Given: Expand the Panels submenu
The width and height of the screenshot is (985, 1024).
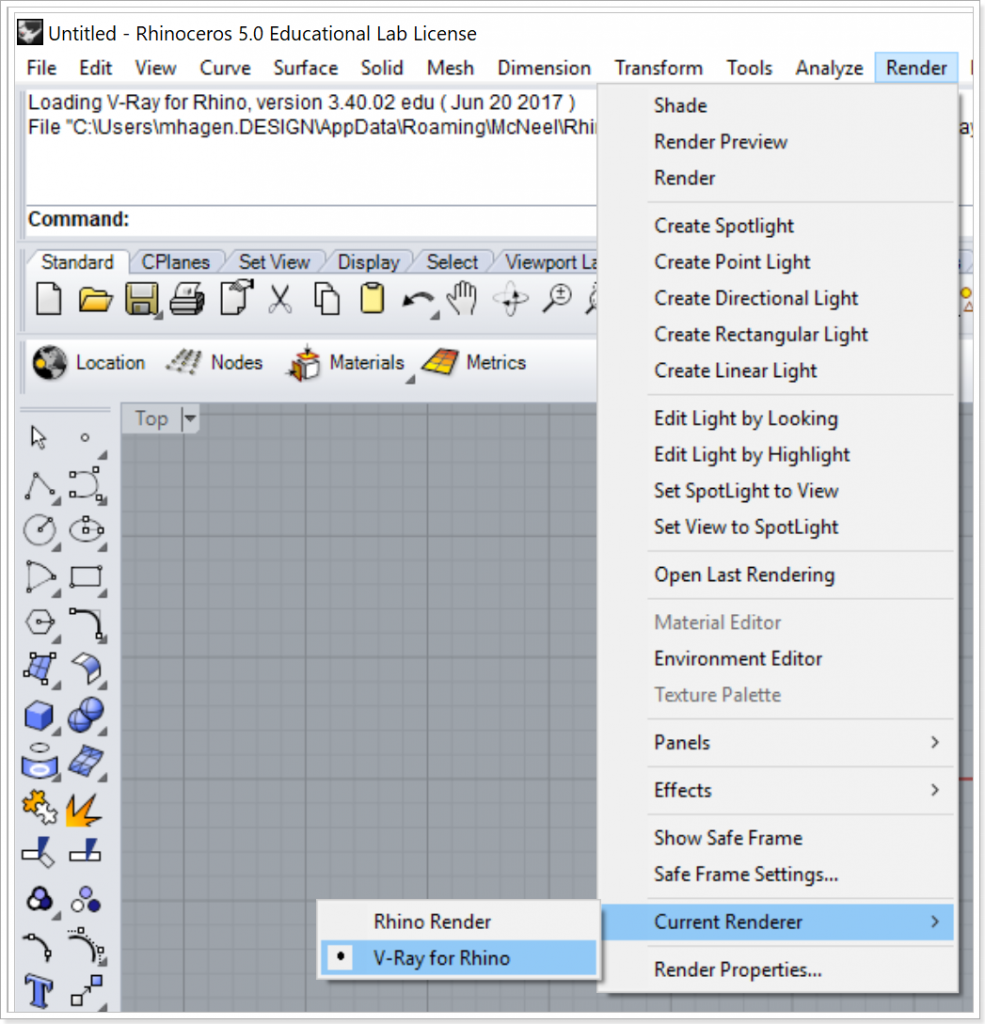Looking at the screenshot, I should pos(800,743).
